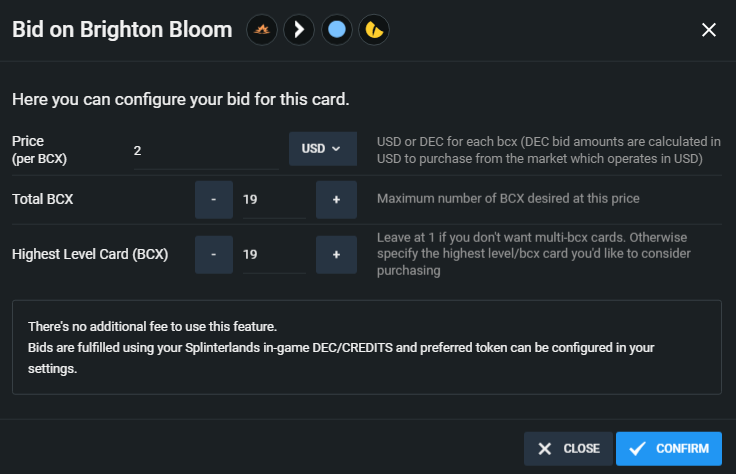Increase Total BCX with the plus button
The image size is (736, 474).
tap(336, 199)
